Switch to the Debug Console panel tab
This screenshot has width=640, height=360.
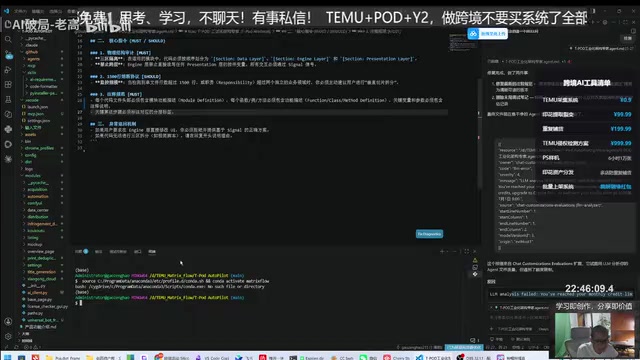click(118, 251)
